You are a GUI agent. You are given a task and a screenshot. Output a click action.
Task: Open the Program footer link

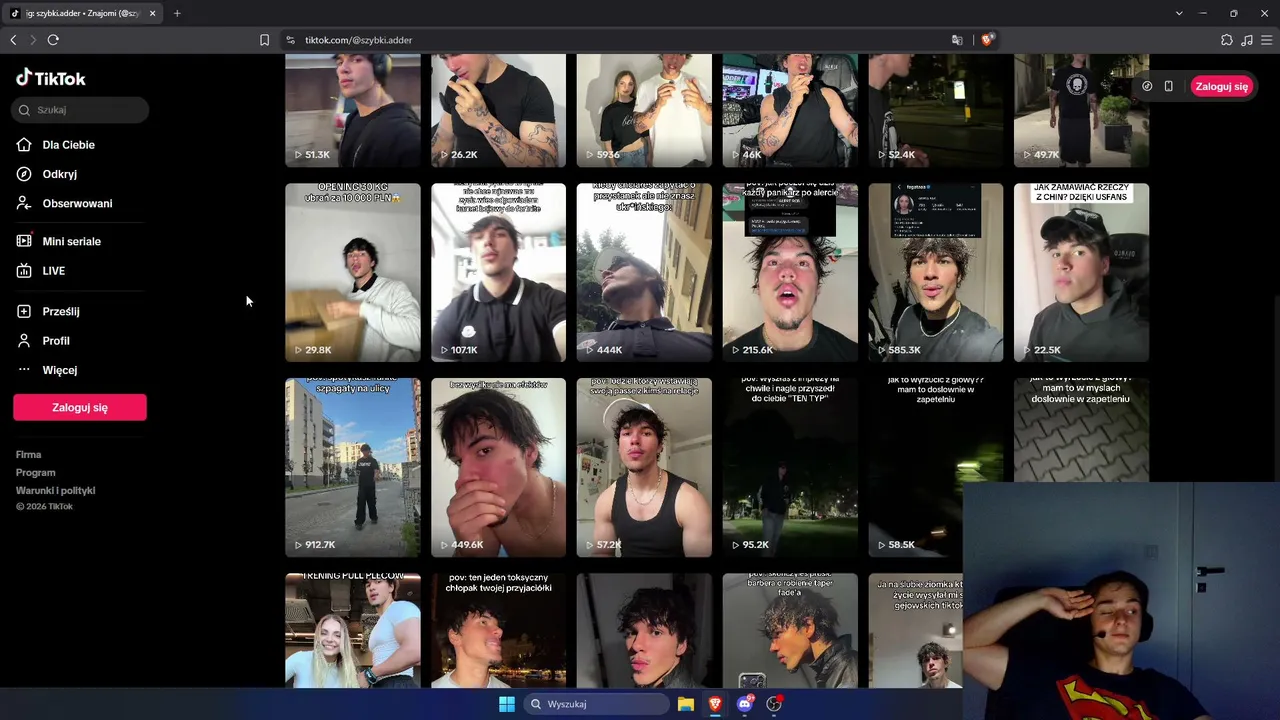point(35,473)
